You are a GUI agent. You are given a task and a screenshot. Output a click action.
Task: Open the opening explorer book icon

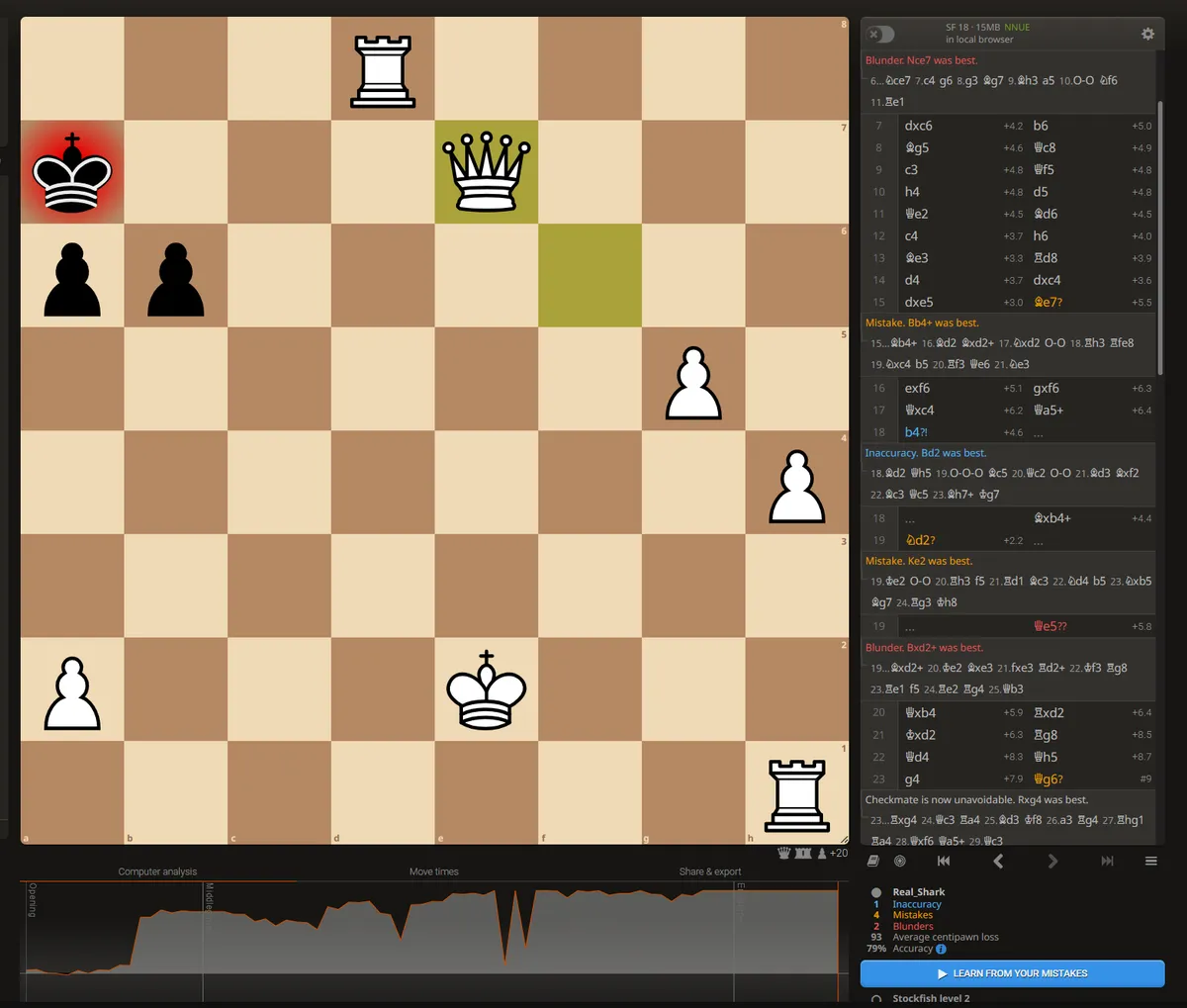click(x=872, y=861)
